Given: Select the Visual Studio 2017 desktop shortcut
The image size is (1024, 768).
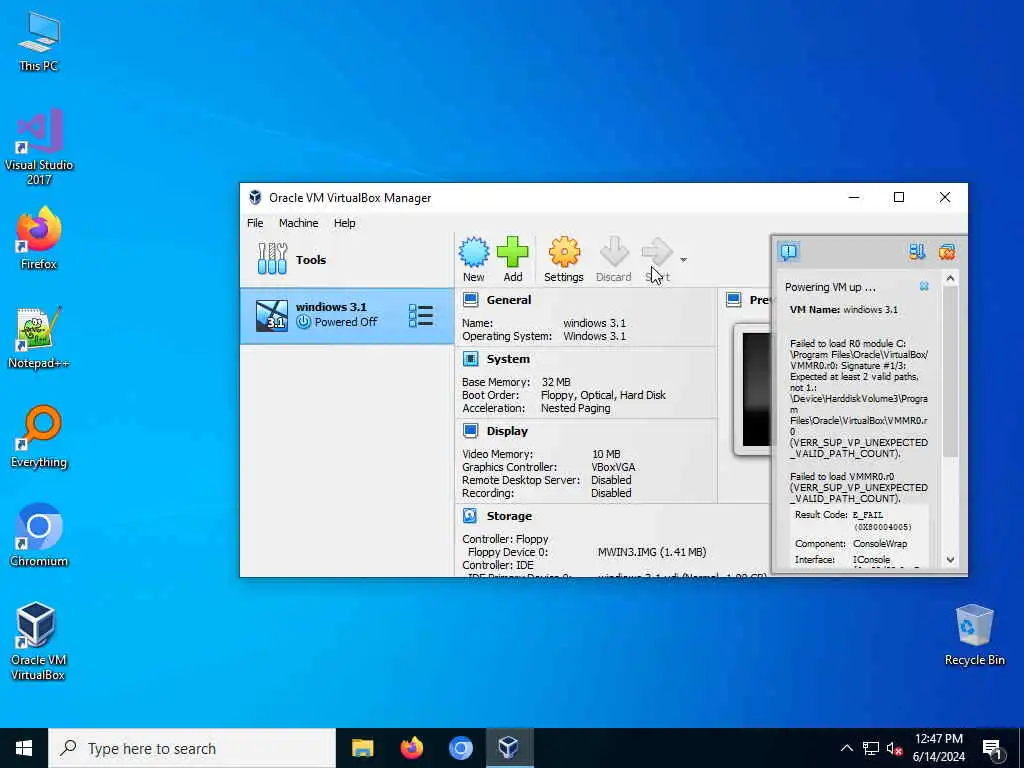Looking at the screenshot, I should (39, 147).
